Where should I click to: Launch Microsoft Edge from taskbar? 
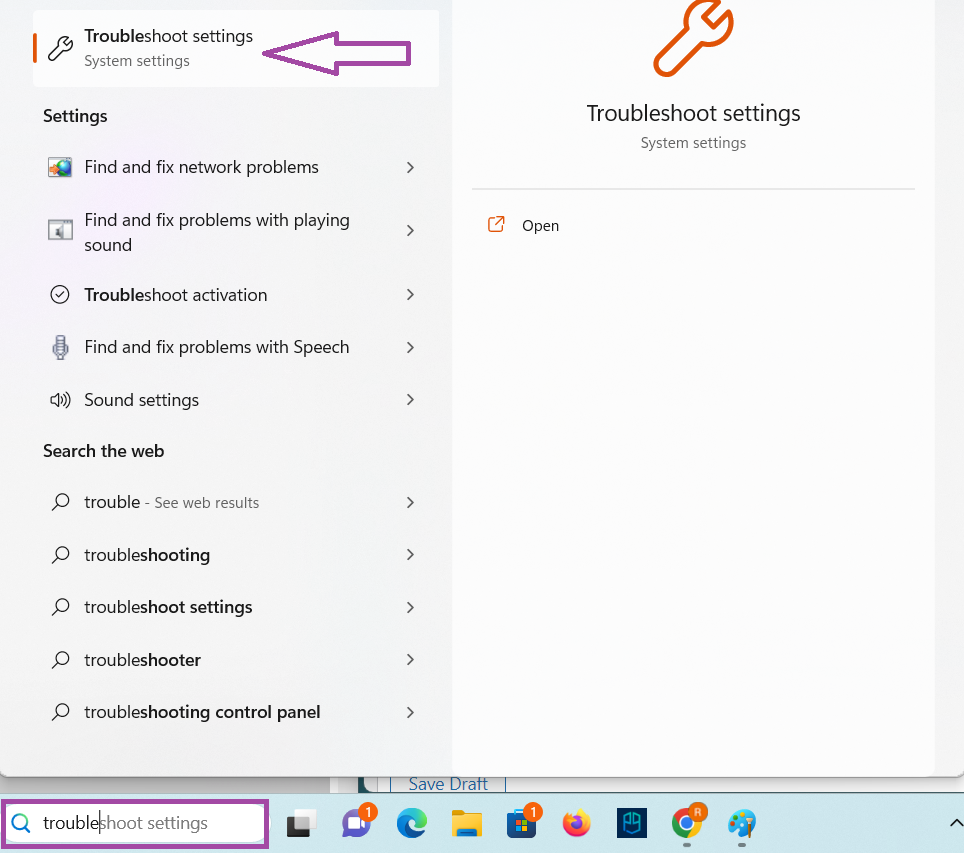click(411, 823)
